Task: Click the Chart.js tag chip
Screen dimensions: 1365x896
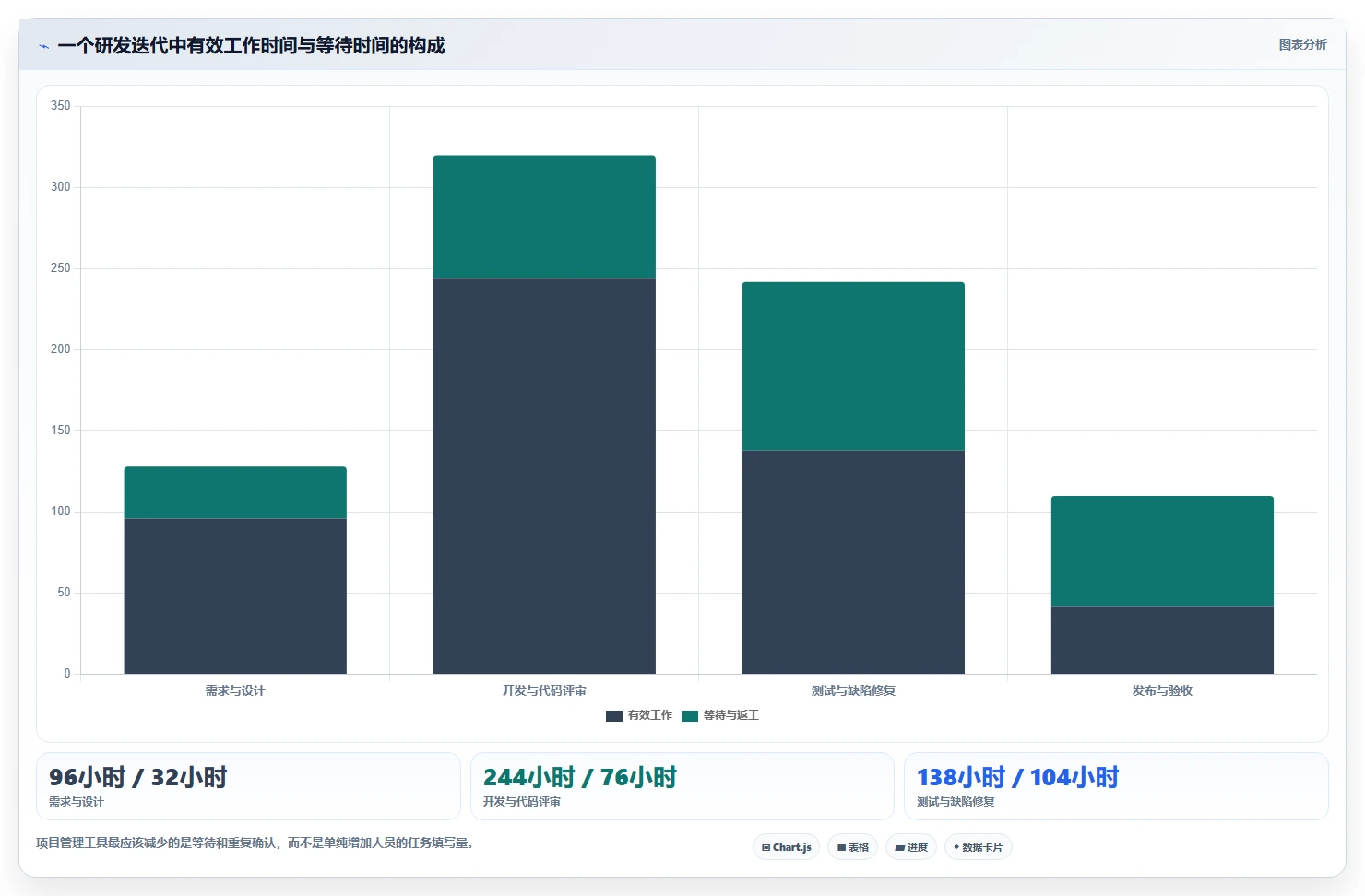Action: click(x=786, y=847)
